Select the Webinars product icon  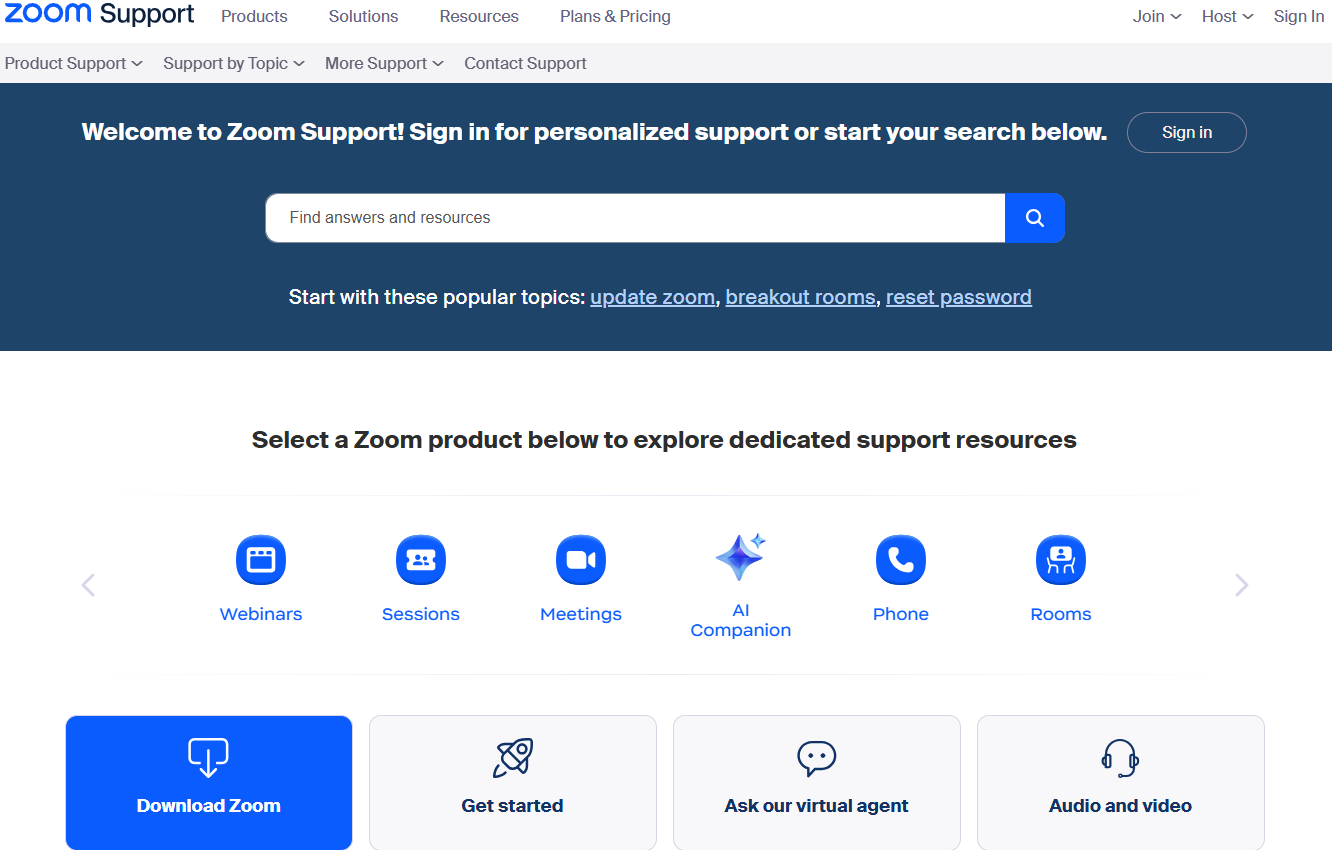coord(260,560)
